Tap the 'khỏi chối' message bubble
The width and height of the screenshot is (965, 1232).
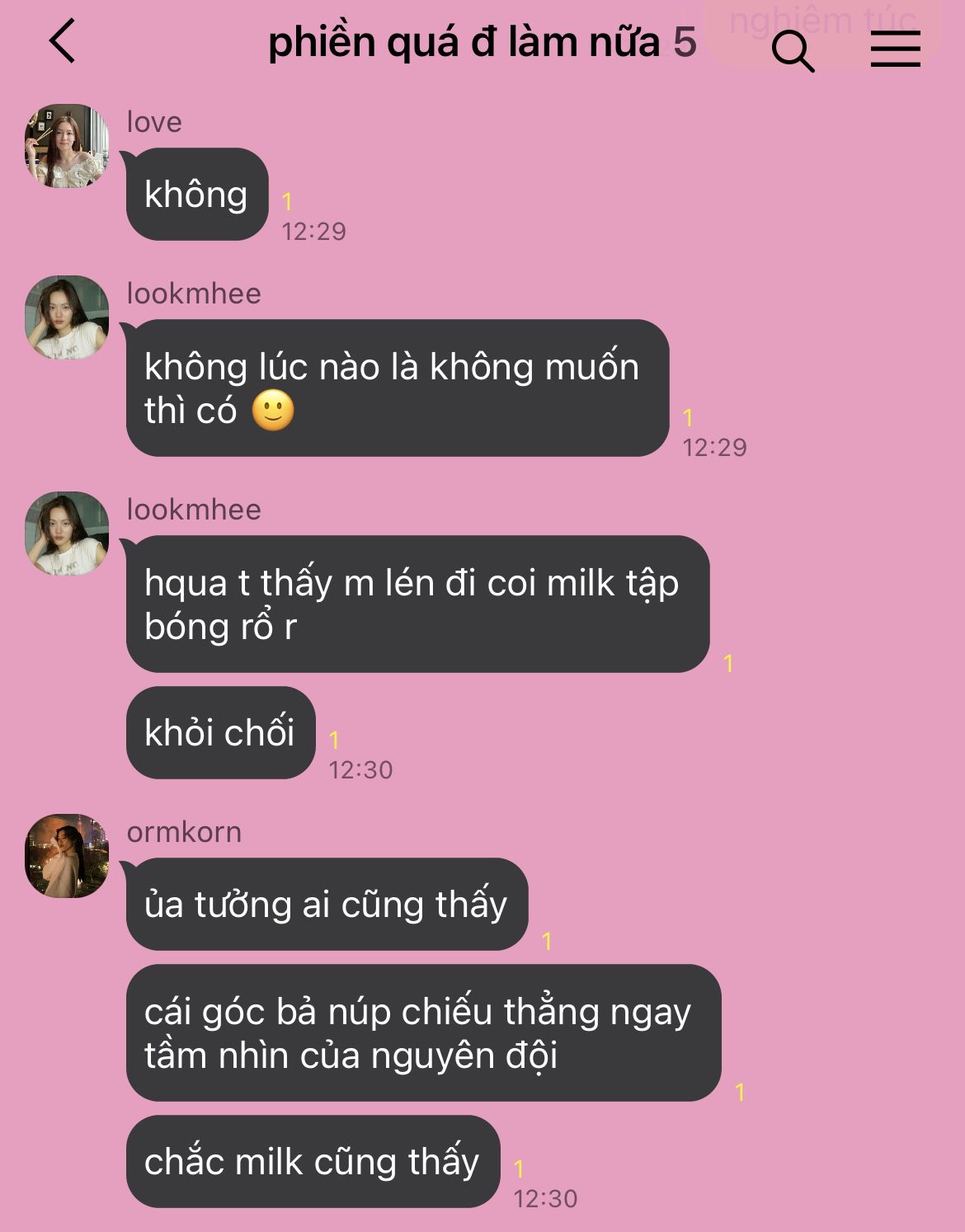(x=221, y=732)
